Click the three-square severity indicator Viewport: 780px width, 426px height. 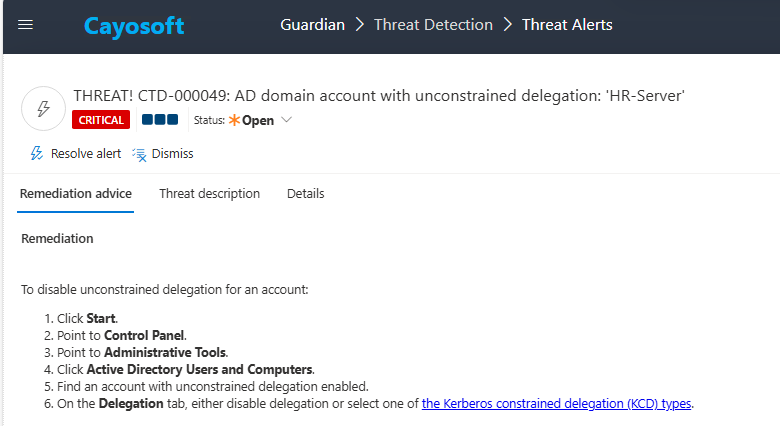point(160,120)
